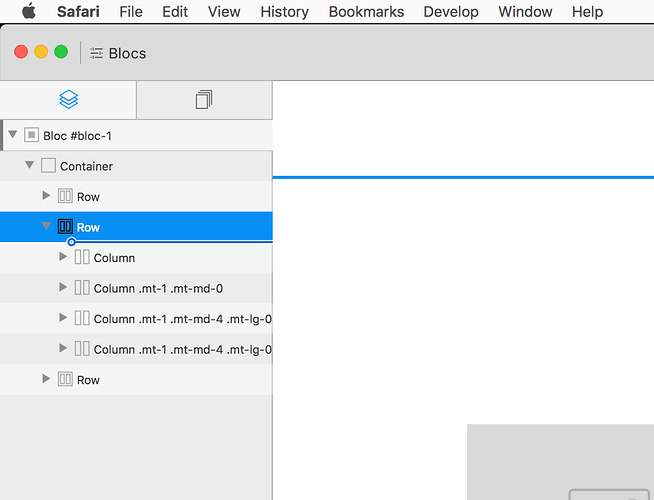Expand the last Row in the tree
The width and height of the screenshot is (654, 500).
coord(46,379)
